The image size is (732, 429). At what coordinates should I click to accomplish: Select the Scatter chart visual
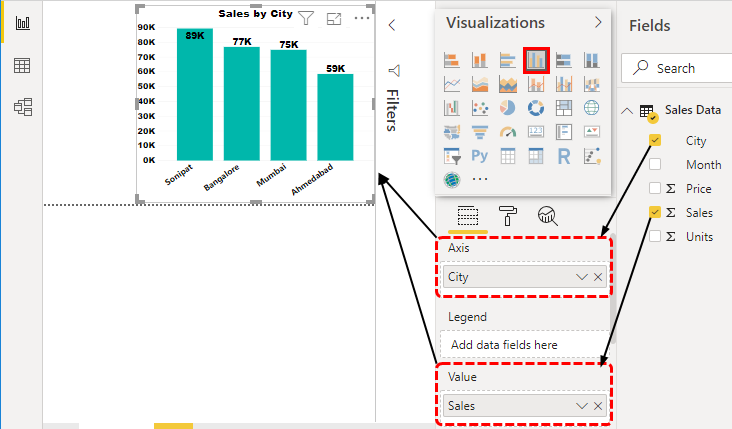pyautogui.click(x=479, y=108)
